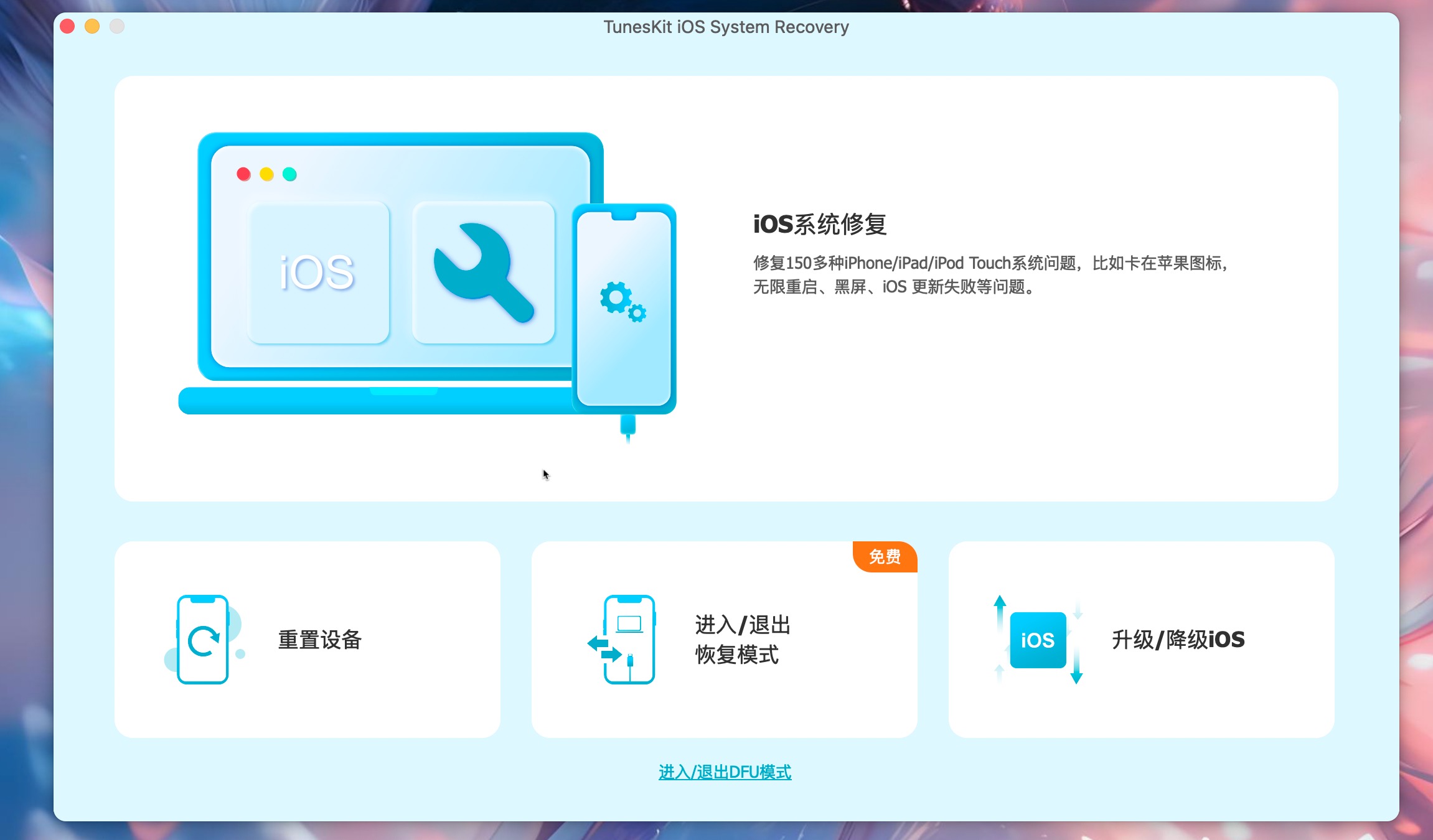Click the recovery mode phone arrows icon
This screenshot has height=840, width=1433.
pyautogui.click(x=623, y=639)
